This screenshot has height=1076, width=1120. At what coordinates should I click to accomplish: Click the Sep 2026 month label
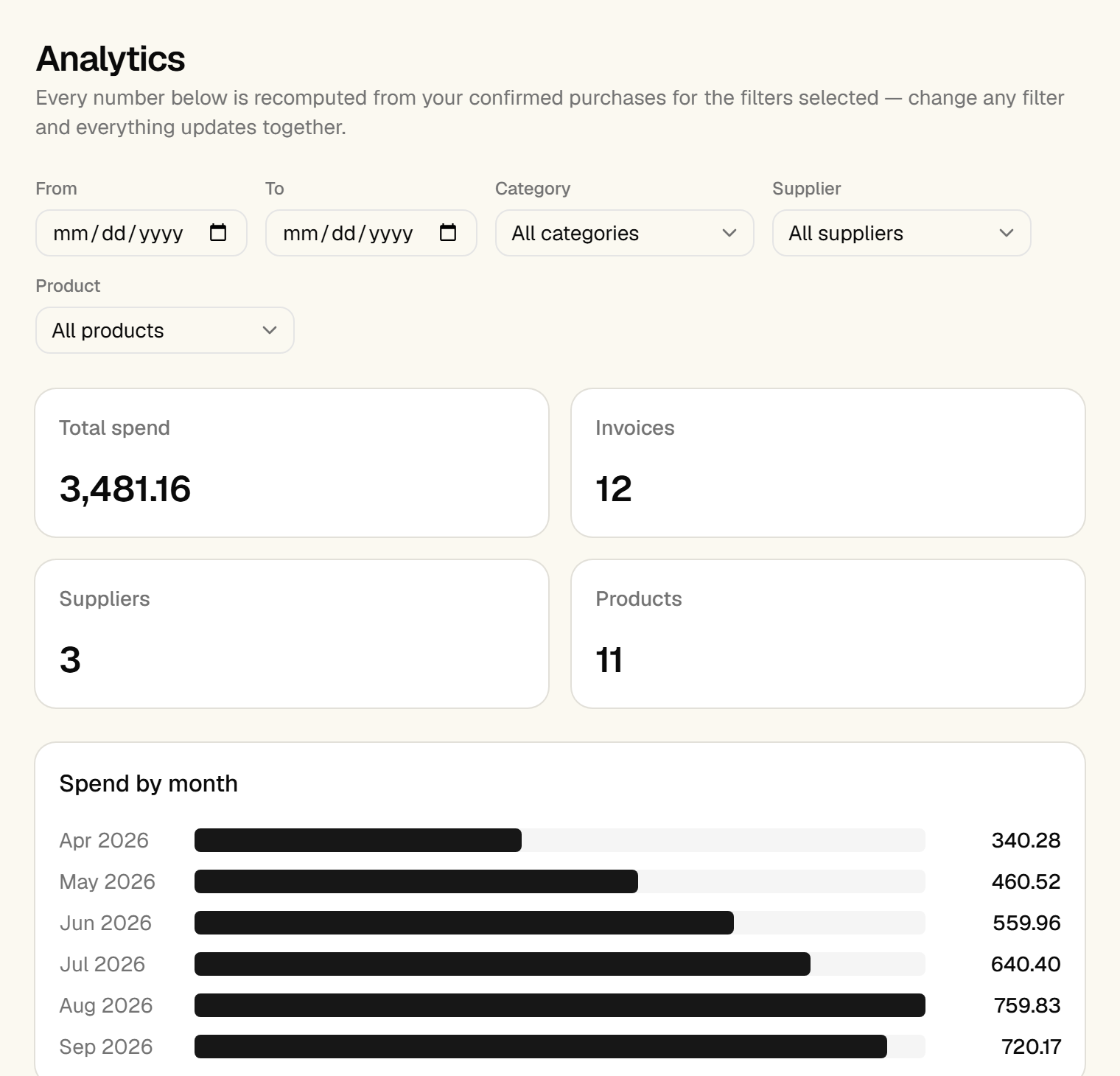[x=106, y=1047]
